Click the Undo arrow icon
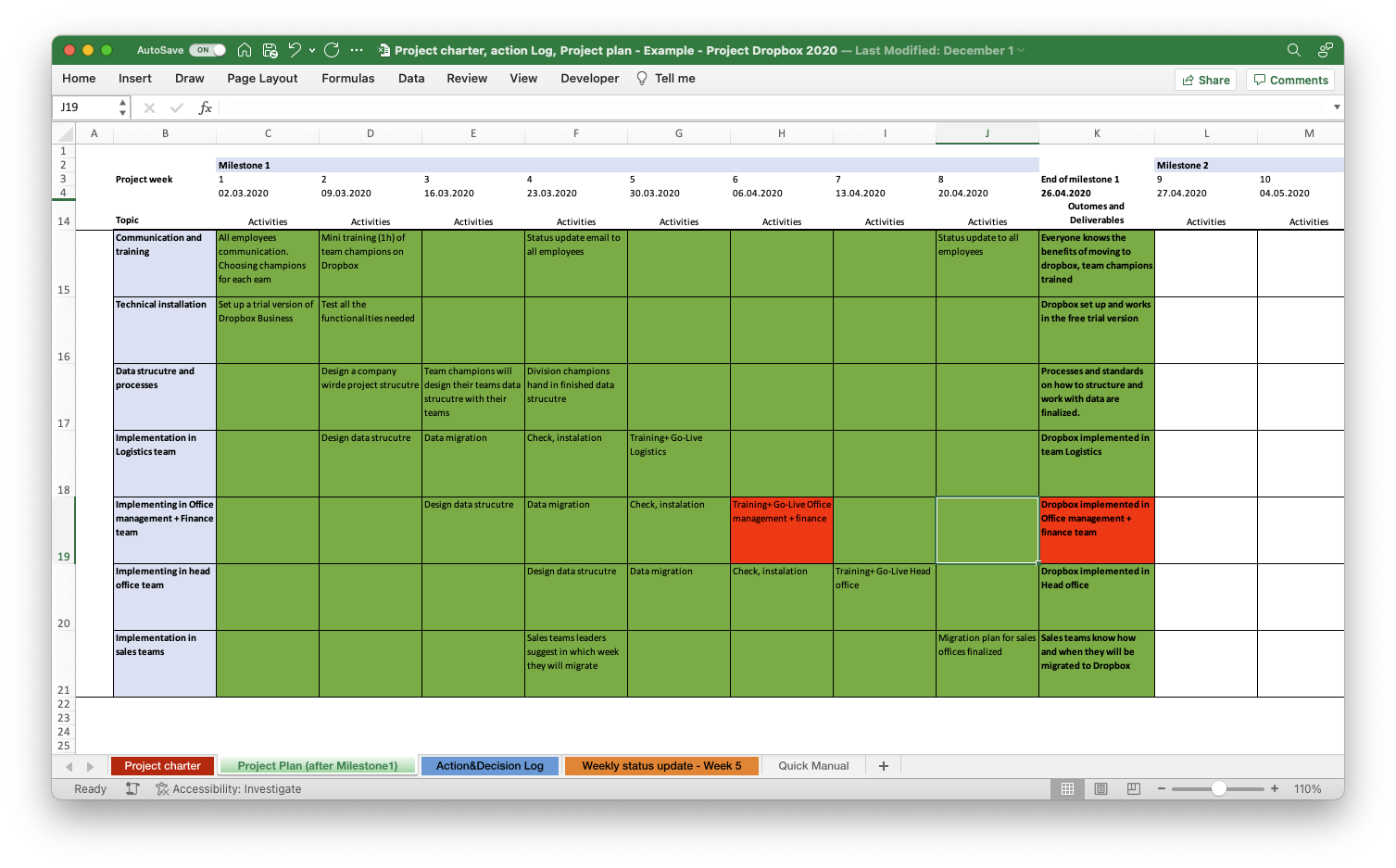1396x868 pixels. 295,50
